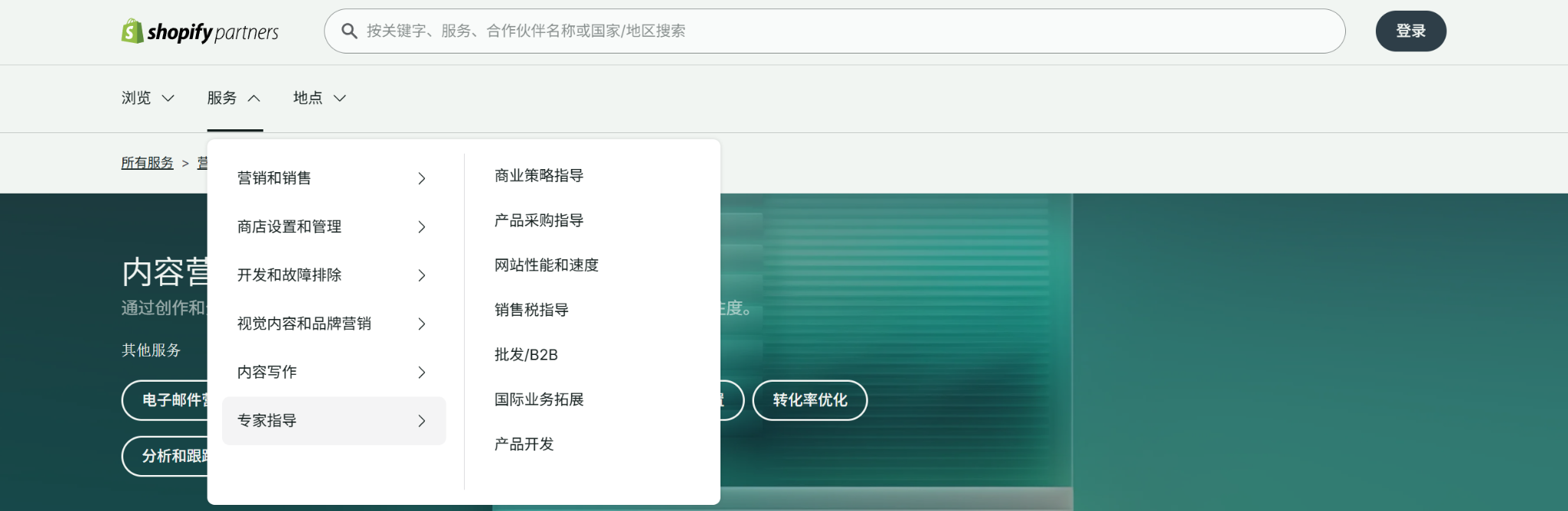Select 营销和销售 category in menu
1568x511 pixels.
point(274,178)
